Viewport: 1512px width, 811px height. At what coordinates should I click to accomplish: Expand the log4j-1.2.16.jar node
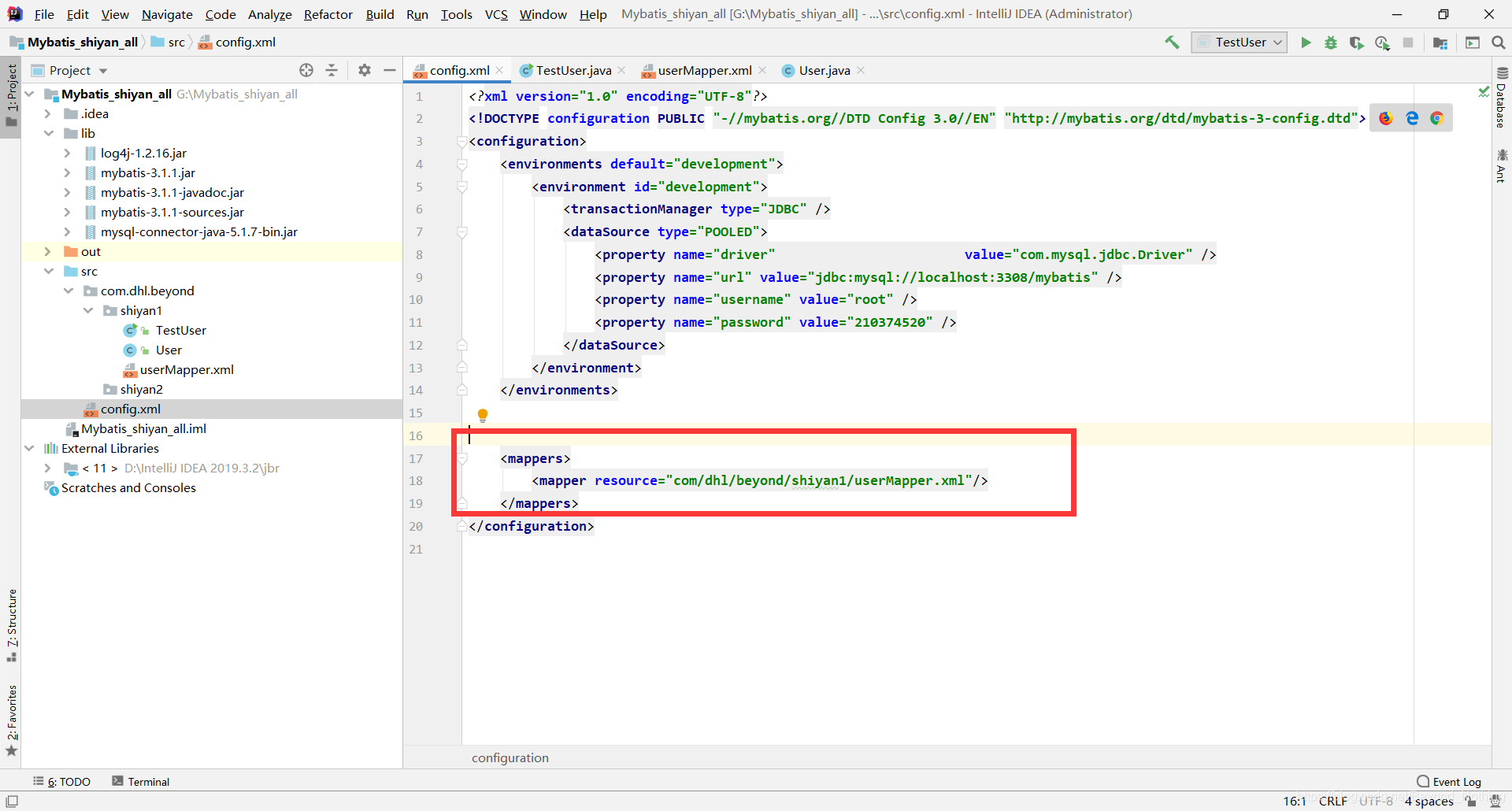(x=68, y=154)
